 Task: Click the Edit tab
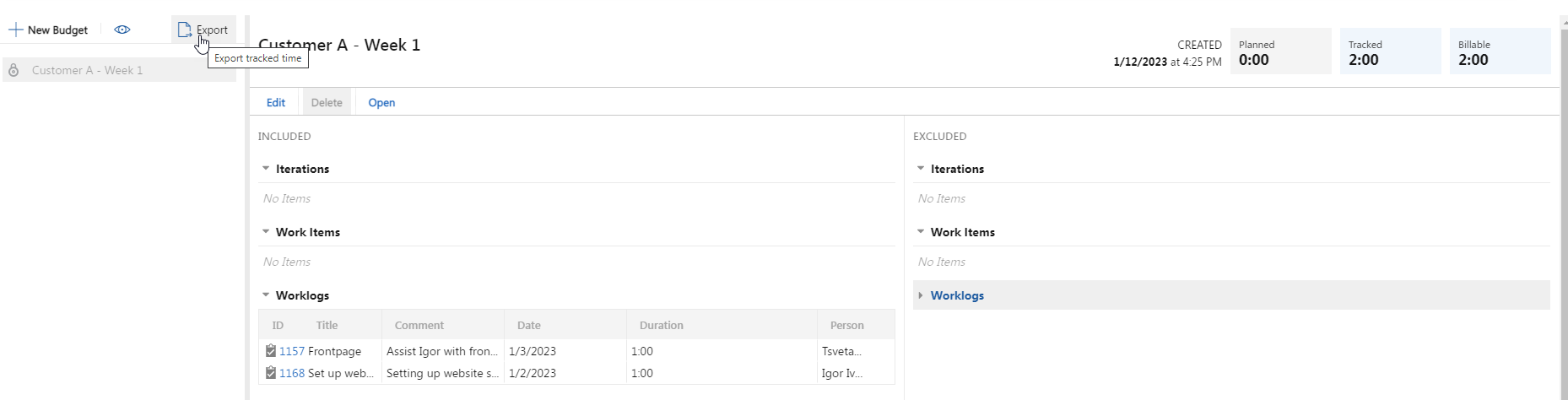pos(276,102)
